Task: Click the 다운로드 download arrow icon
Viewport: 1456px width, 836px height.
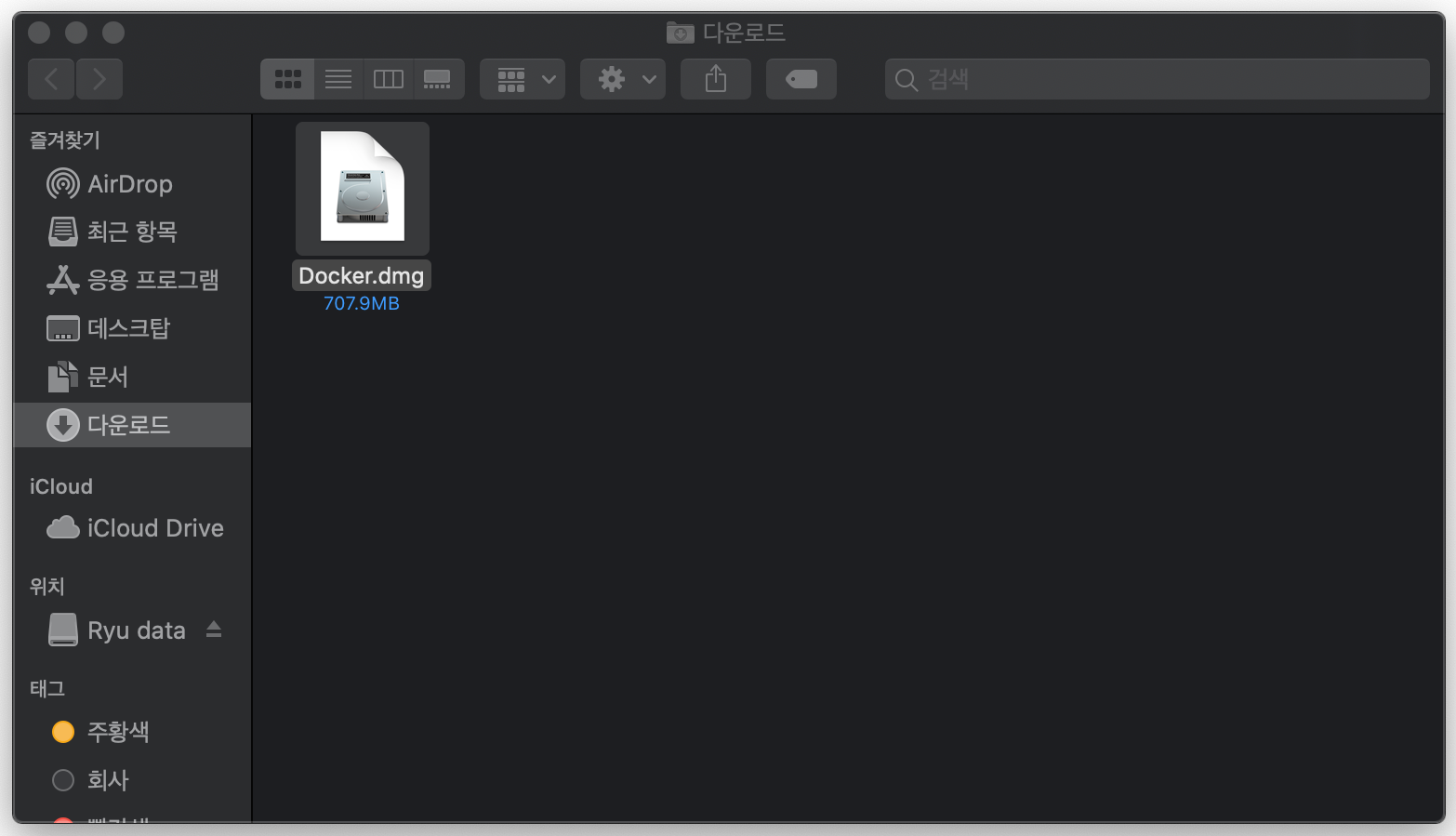Action: (x=62, y=425)
